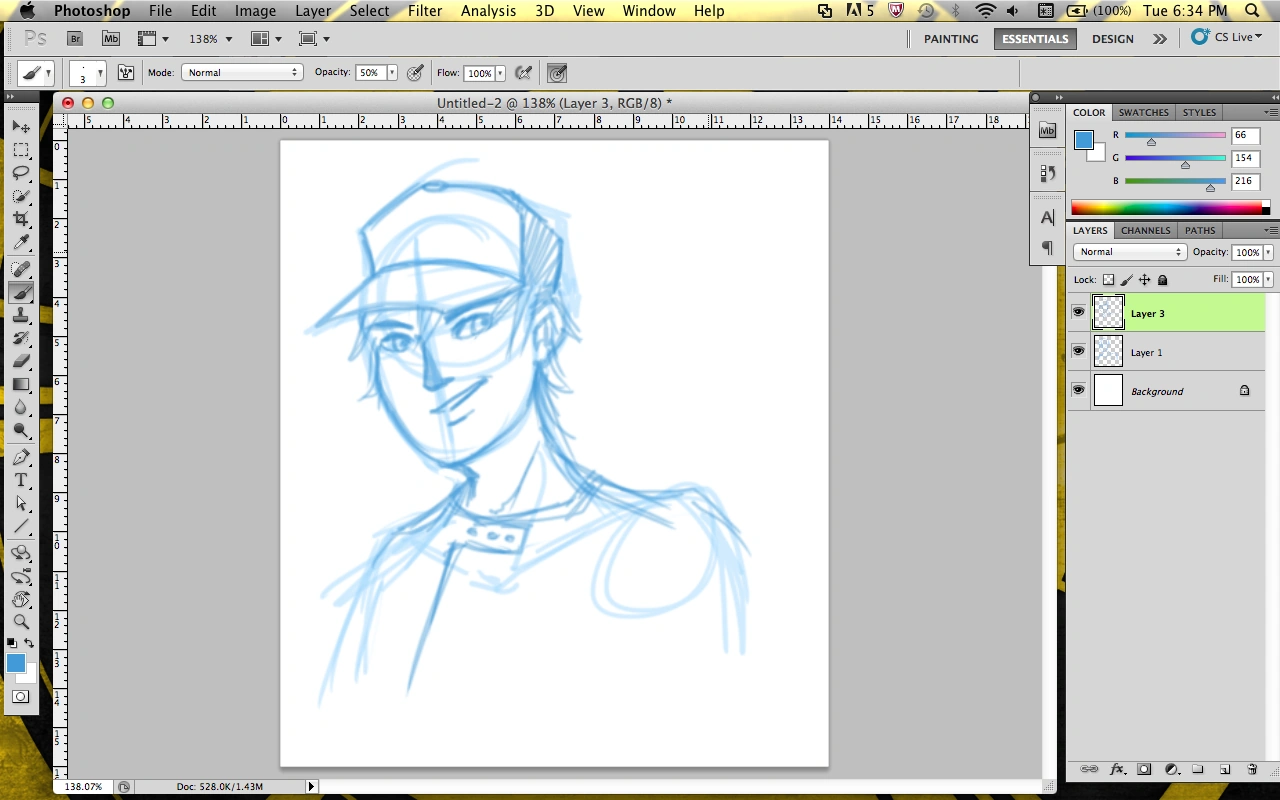The image size is (1280, 800).
Task: Enable airbrush mode in the options bar
Action: pyautogui.click(x=522, y=73)
